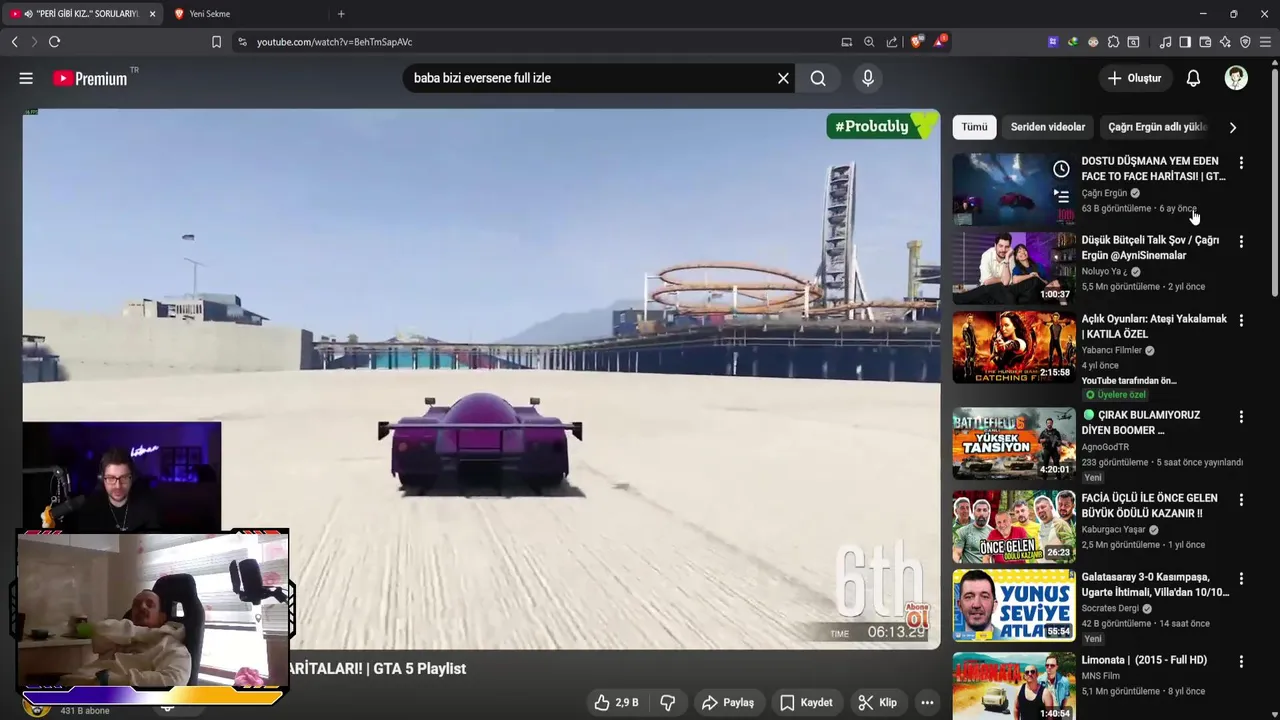Open Limonata (2015 - Full HD) title
The height and width of the screenshot is (720, 1280).
click(x=1144, y=660)
